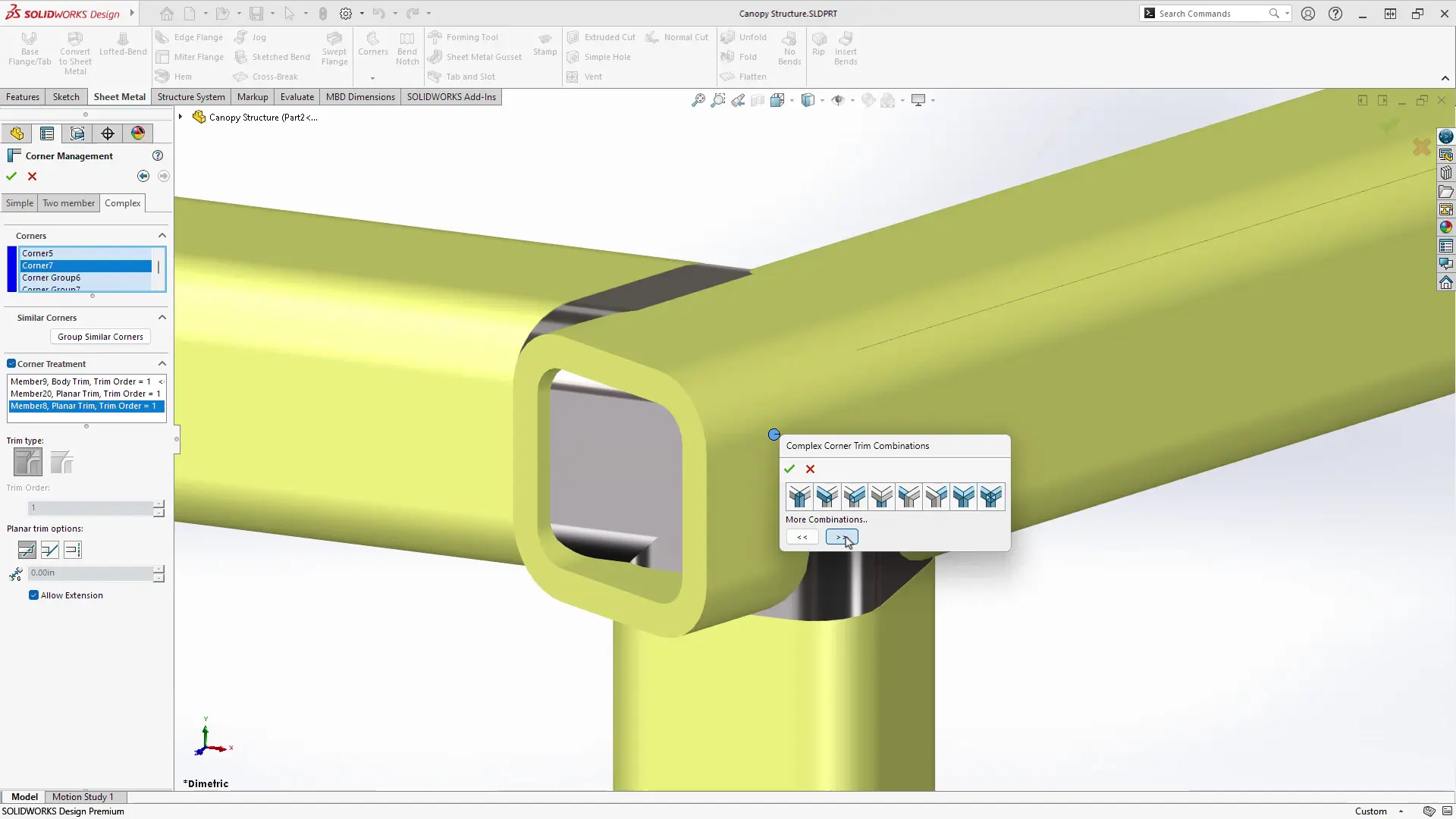Click Zoom to Fit in the view toolbar
1456x819 pixels.
pos(698,100)
